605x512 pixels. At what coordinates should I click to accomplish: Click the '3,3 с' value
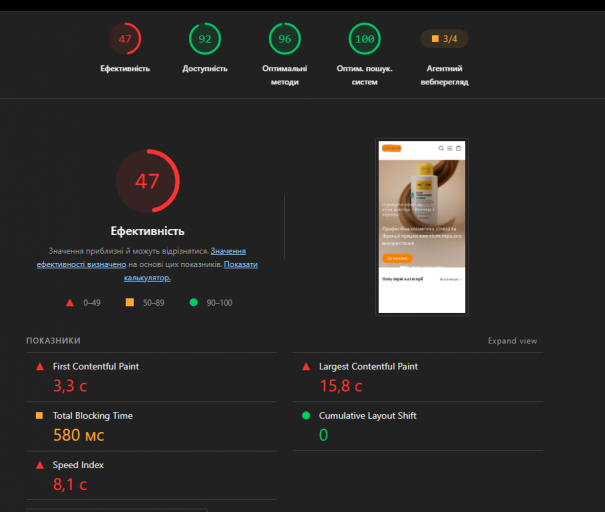70,386
